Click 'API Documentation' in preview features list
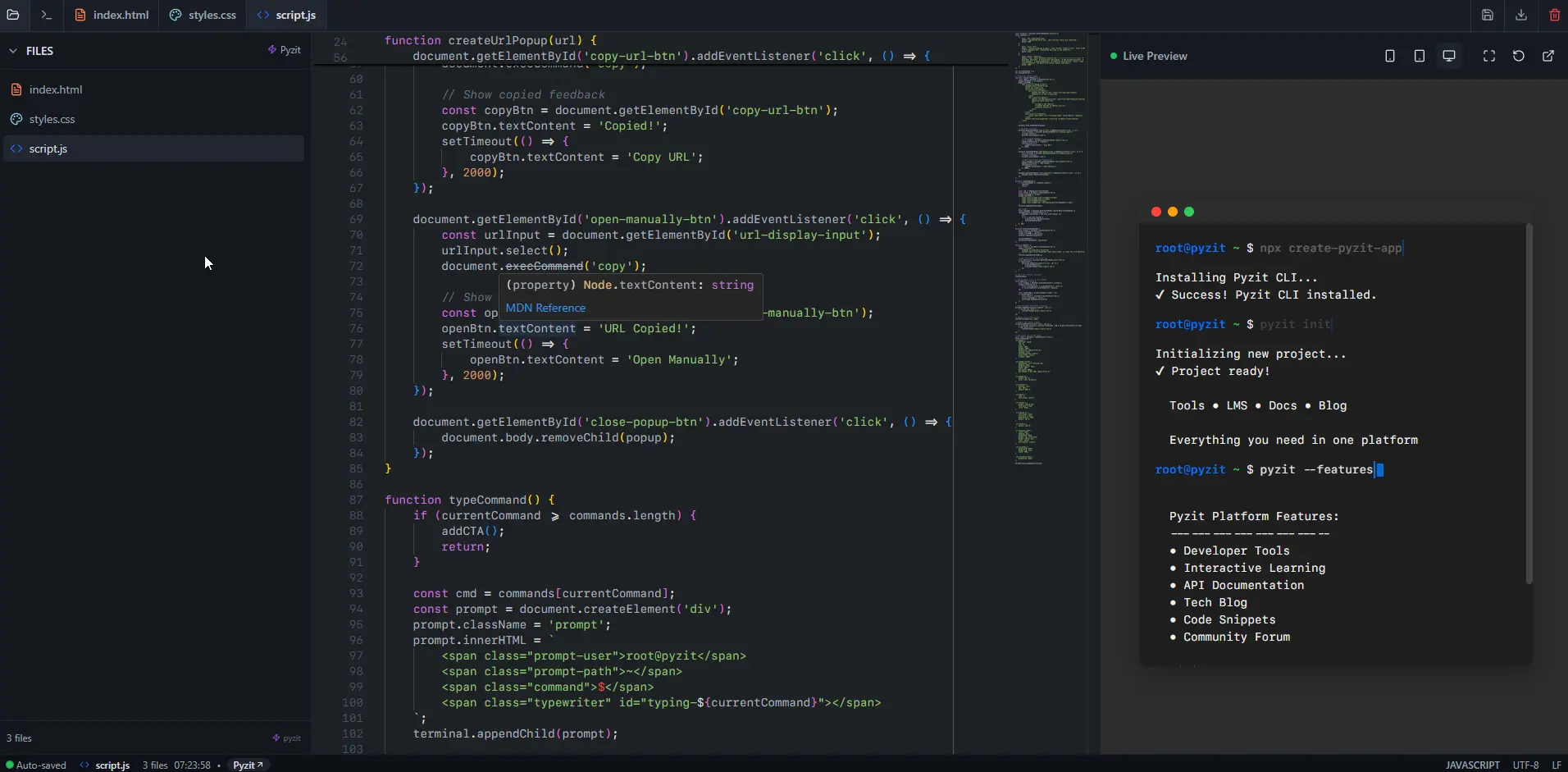This screenshot has width=1568, height=772. [1243, 585]
